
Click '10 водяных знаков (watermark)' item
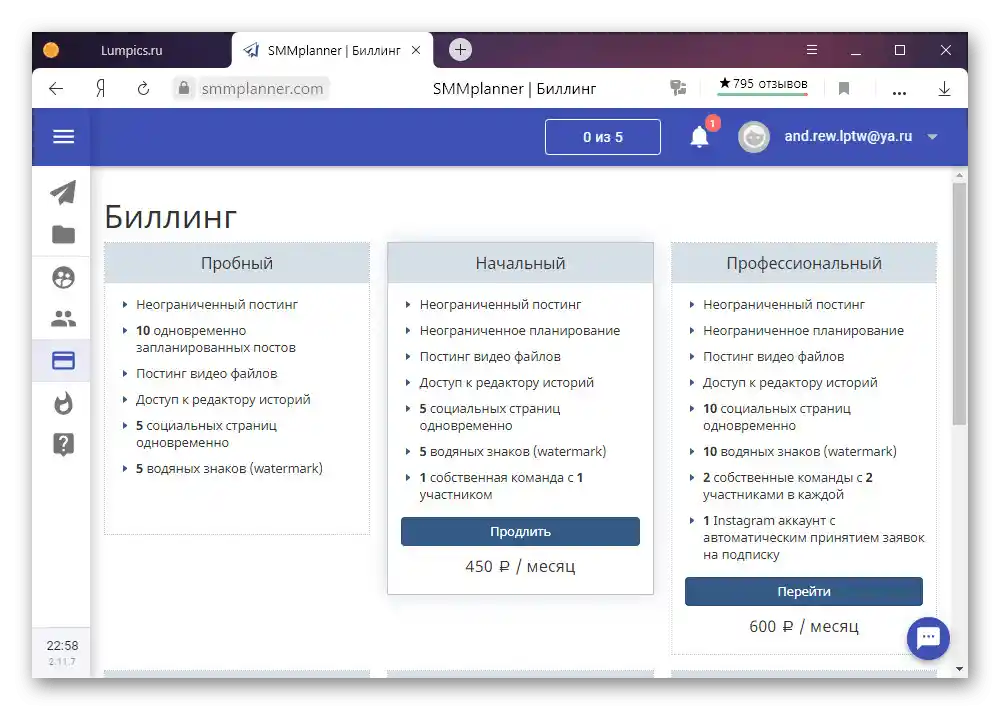(x=800, y=452)
